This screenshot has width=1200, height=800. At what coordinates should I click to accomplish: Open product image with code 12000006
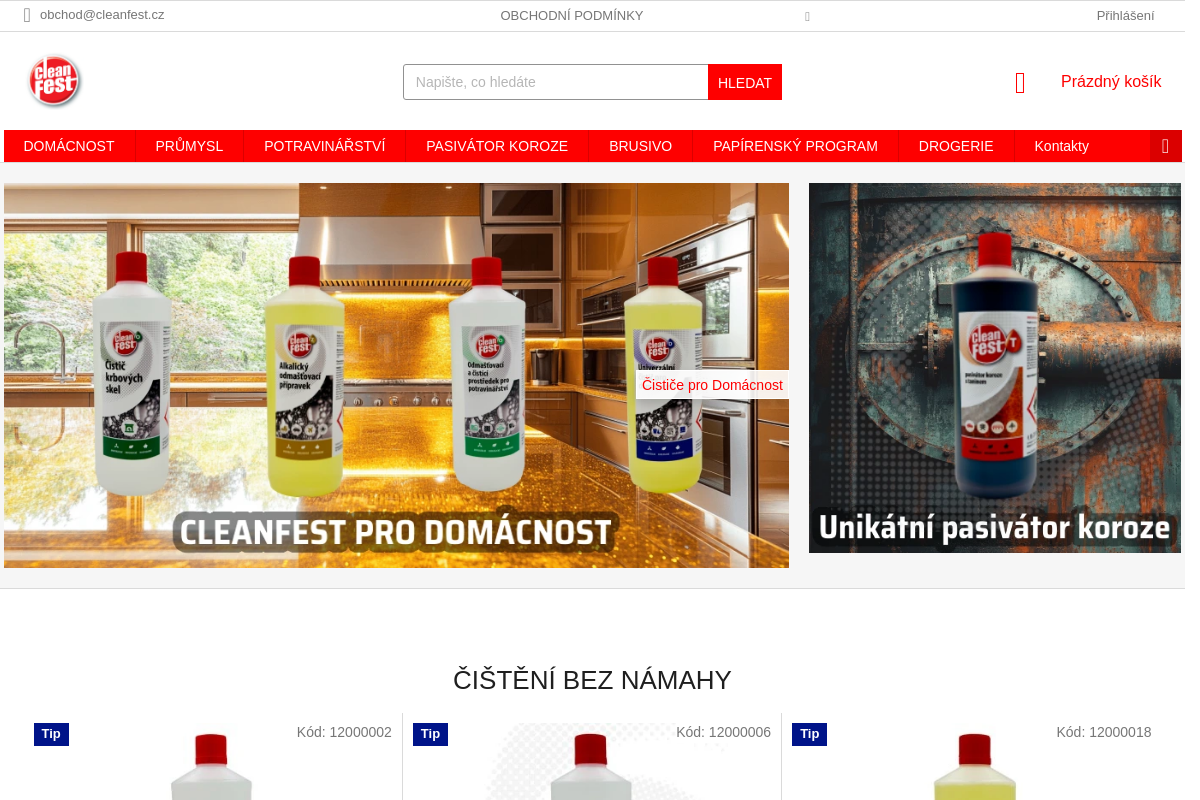(x=591, y=766)
